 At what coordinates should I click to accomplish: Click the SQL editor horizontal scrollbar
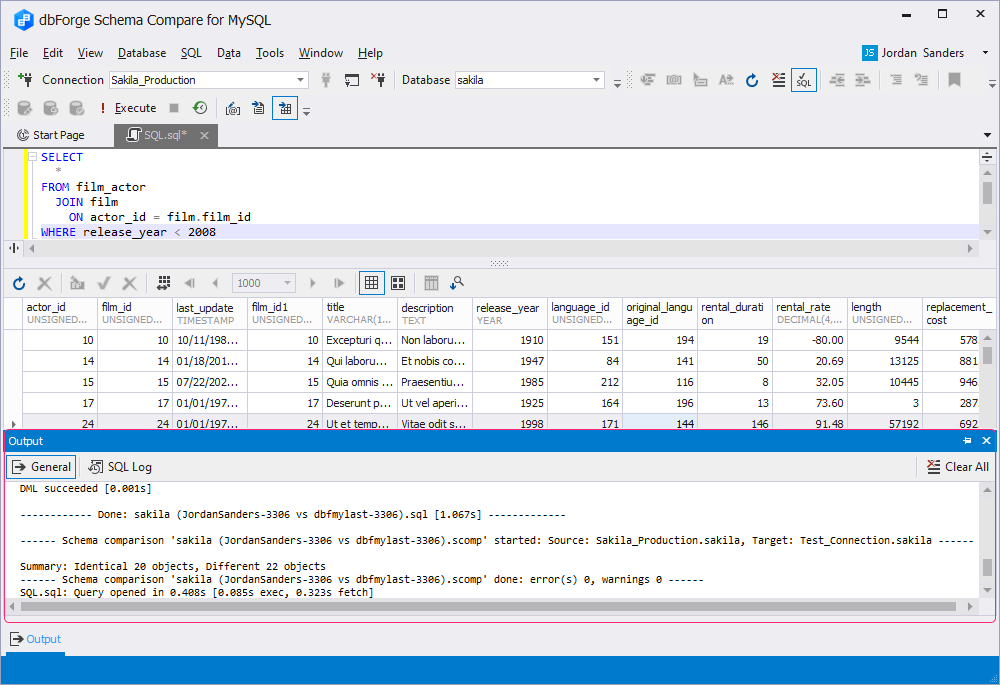coord(499,249)
